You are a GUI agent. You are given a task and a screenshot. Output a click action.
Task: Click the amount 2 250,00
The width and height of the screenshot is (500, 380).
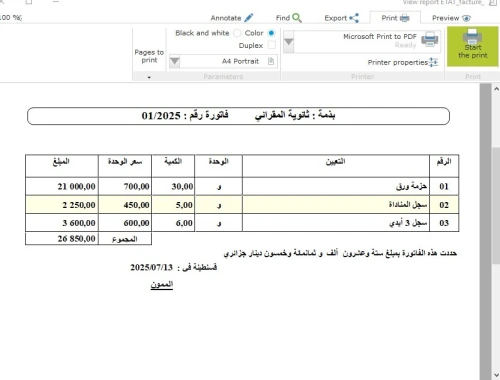(79, 205)
